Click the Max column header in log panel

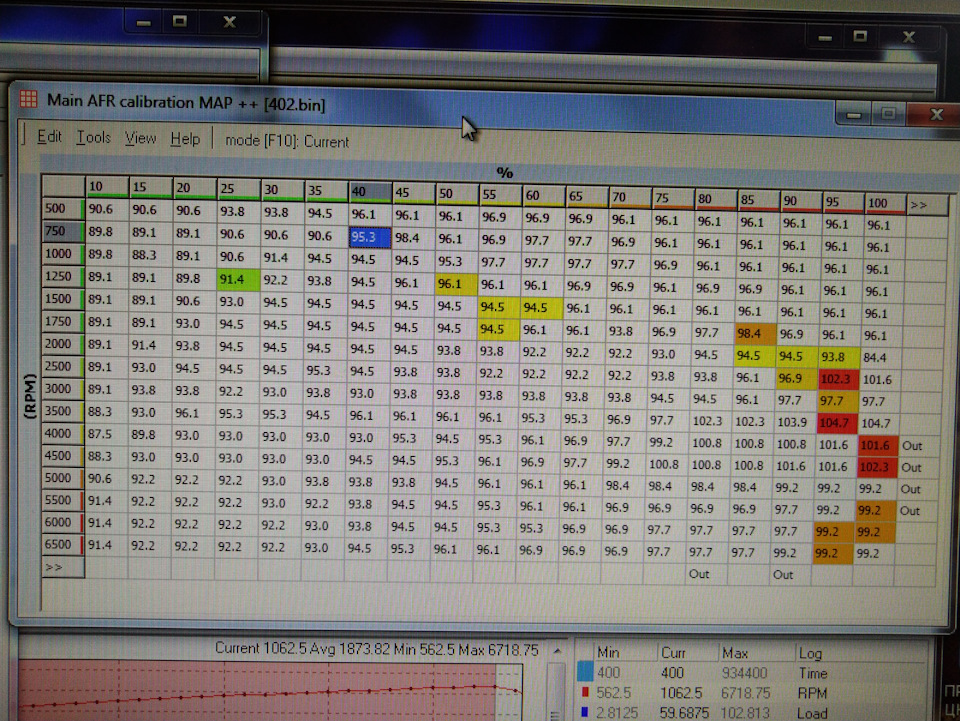tap(735, 652)
